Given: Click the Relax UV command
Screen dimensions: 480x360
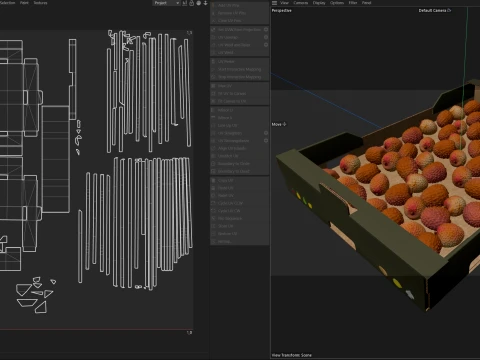Looking at the screenshot, I should tap(240, 196).
